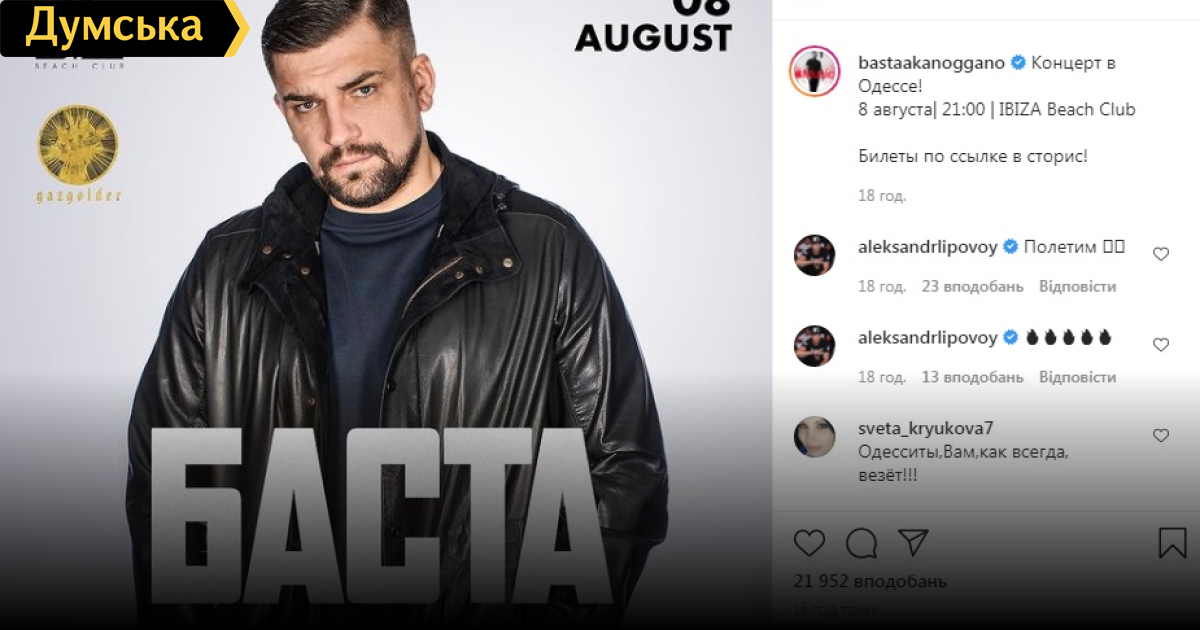Image resolution: width=1200 pixels, height=630 pixels.
Task: Like sveta_kryukova7's comment heart
Action: click(x=1161, y=436)
